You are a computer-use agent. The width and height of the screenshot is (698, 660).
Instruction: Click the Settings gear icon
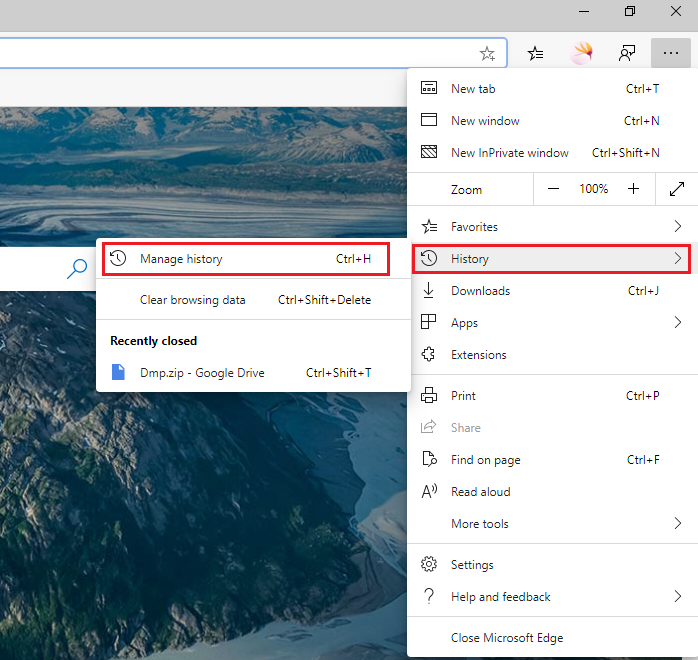[x=429, y=564]
